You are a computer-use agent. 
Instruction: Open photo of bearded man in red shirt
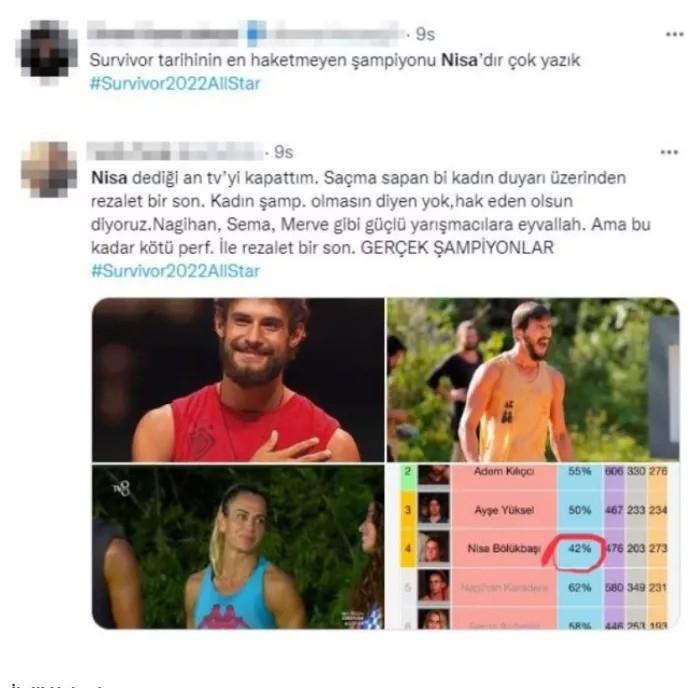238,380
